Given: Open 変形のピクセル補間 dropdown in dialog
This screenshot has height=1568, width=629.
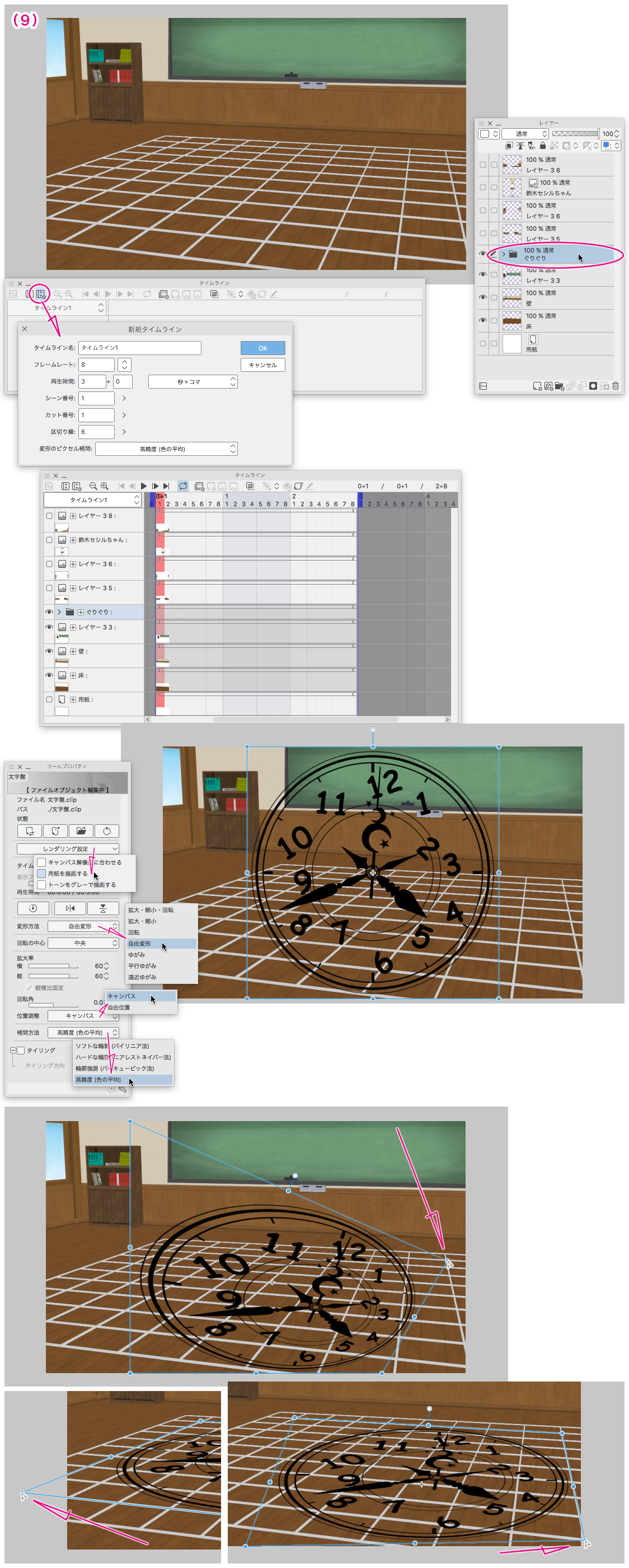Looking at the screenshot, I should [166, 449].
